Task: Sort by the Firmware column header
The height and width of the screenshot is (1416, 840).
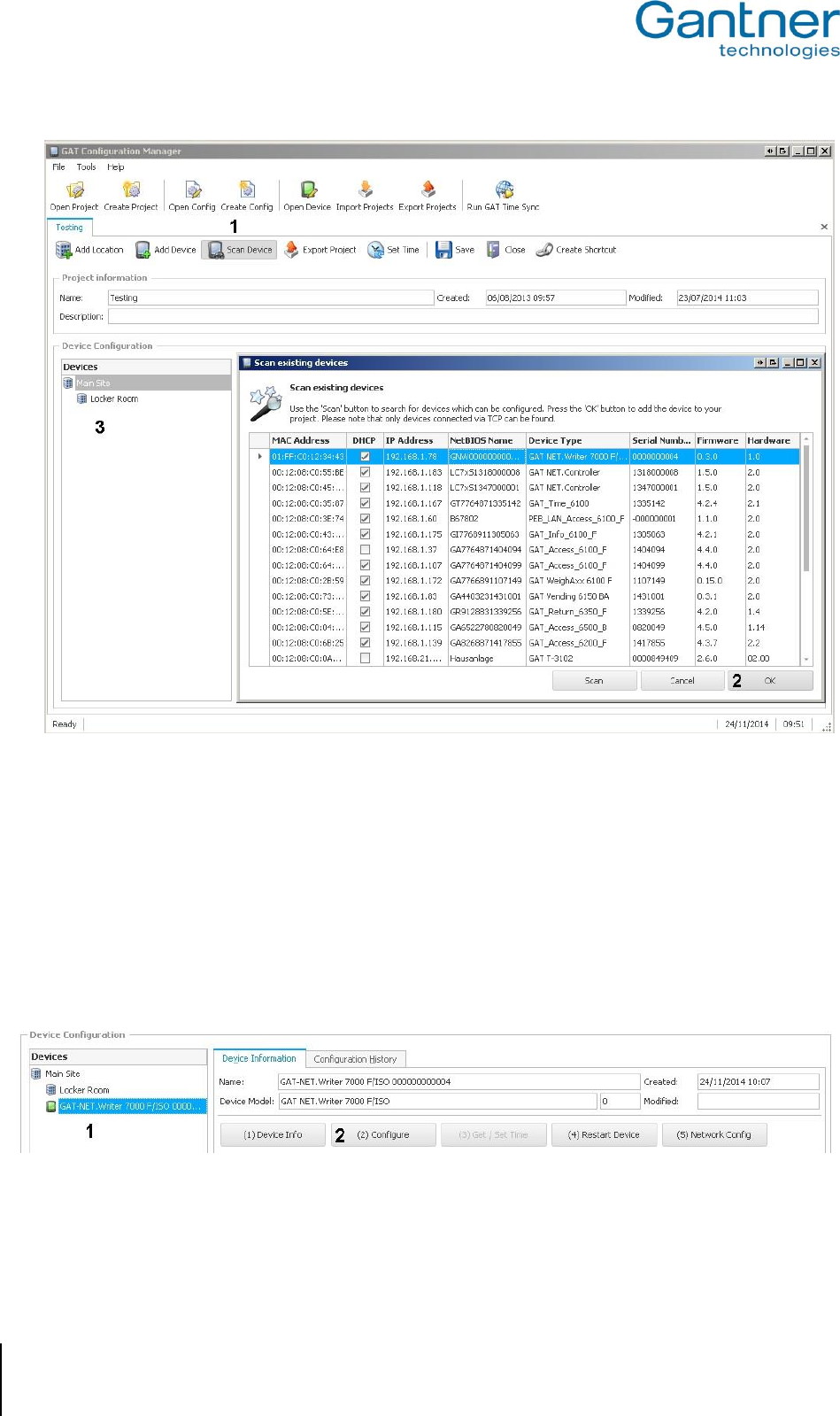Action: click(720, 440)
